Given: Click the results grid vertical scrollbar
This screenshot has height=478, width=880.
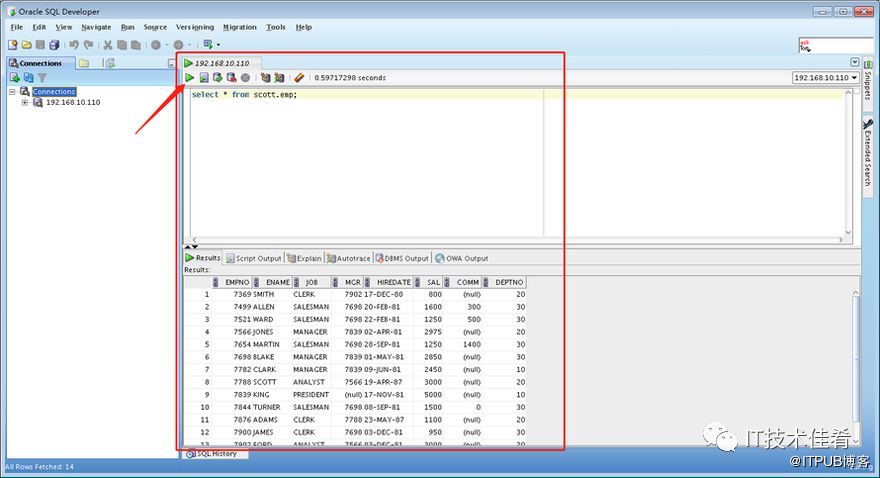Looking at the screenshot, I should pyautogui.click(x=855, y=366).
